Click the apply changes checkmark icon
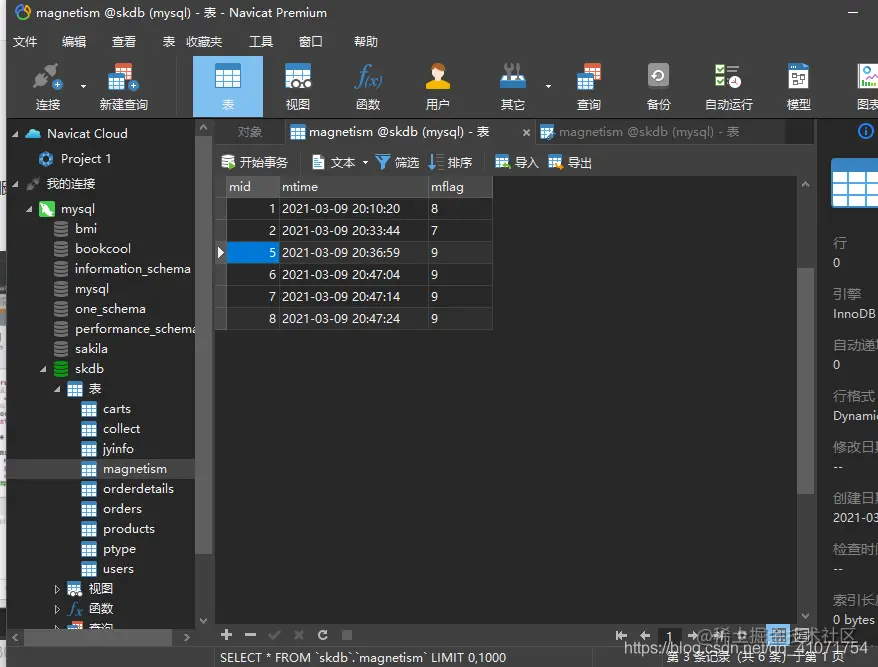 coord(274,635)
